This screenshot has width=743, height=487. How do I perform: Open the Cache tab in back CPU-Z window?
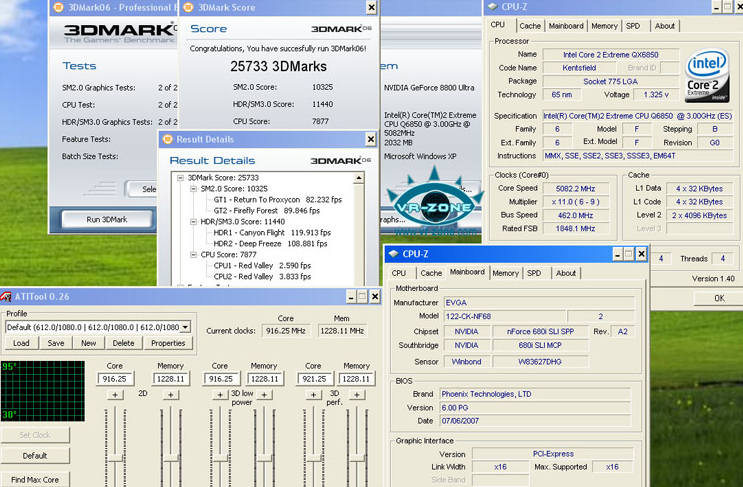pyautogui.click(x=530, y=26)
